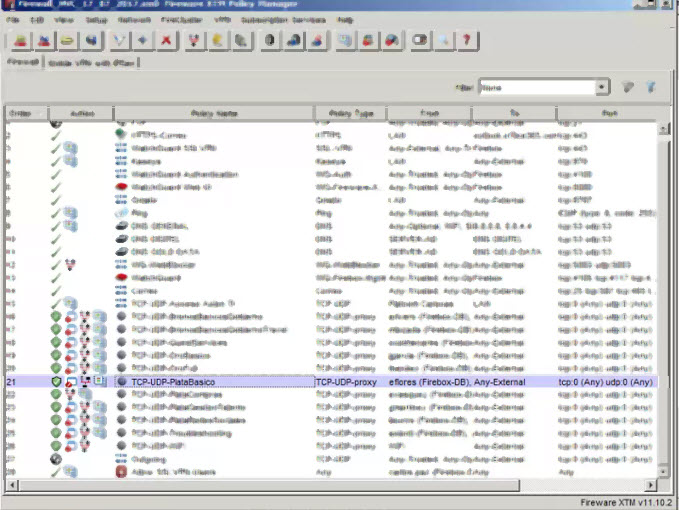
Task: Select the TCP-UDP-PlataBasico policy name
Action: tap(173, 382)
